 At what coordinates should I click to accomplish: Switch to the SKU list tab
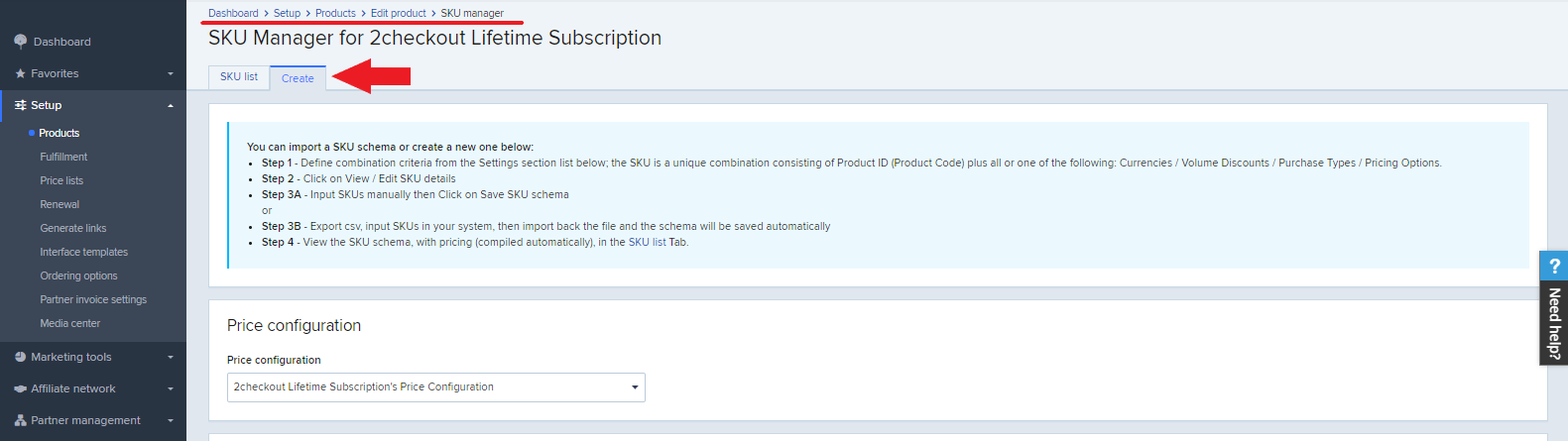239,76
